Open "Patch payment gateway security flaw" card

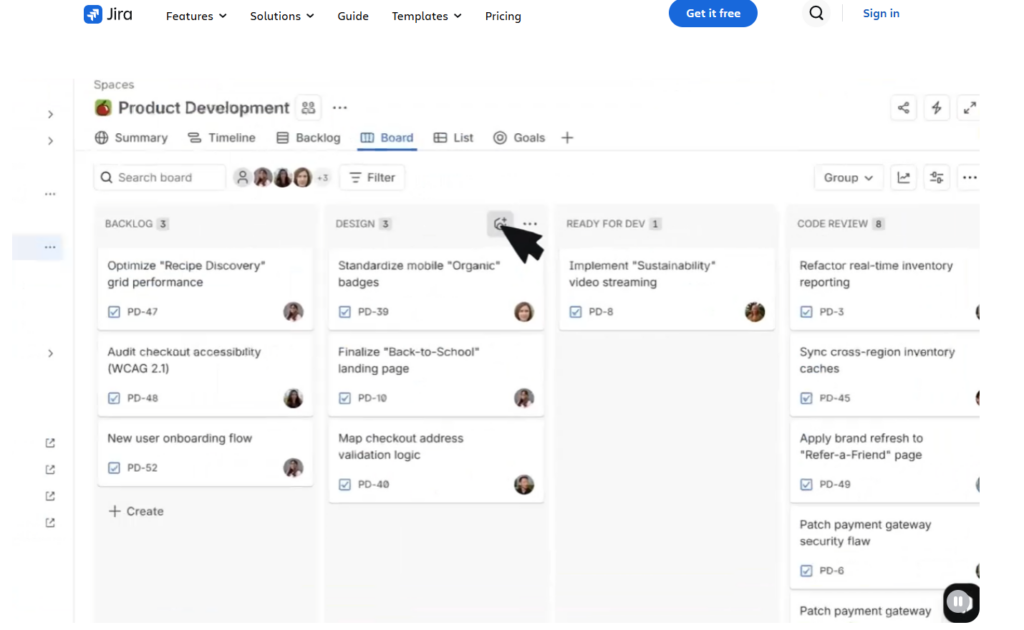coord(885,547)
